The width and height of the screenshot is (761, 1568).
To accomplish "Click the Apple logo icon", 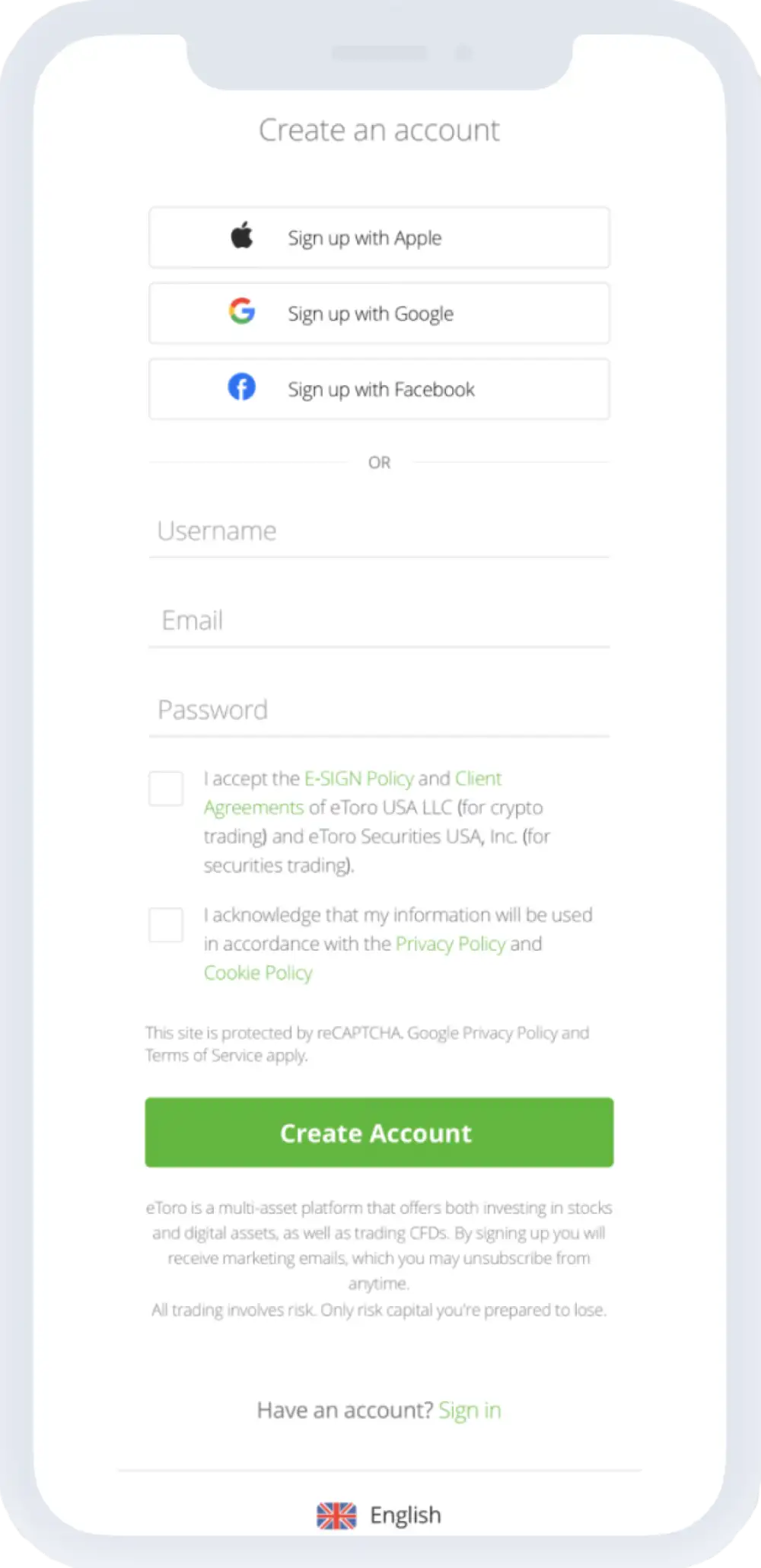I will click(x=242, y=236).
